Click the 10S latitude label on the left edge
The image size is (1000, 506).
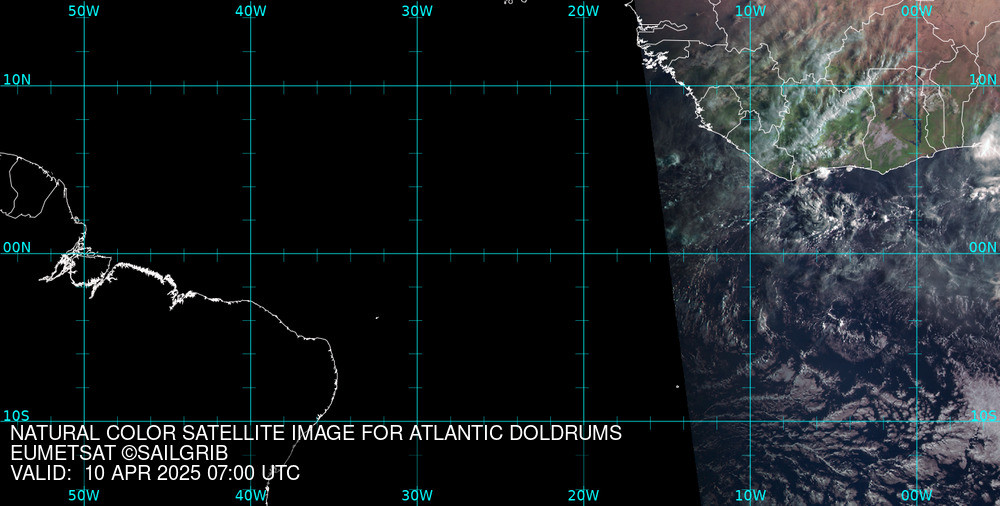pos(17,416)
